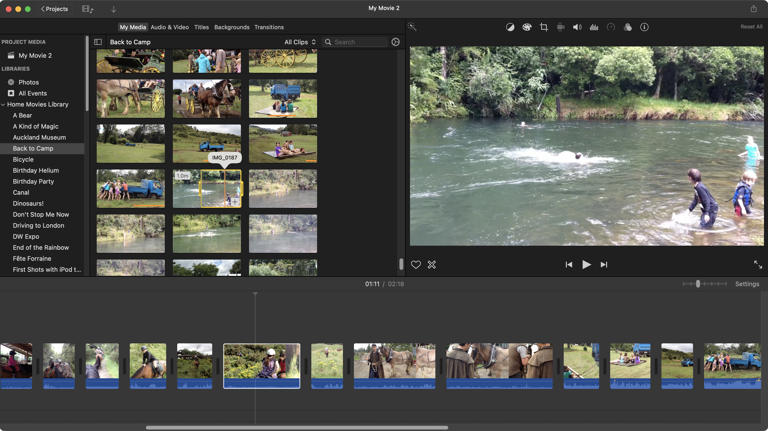Switch to the Audio & Video tab

169,27
